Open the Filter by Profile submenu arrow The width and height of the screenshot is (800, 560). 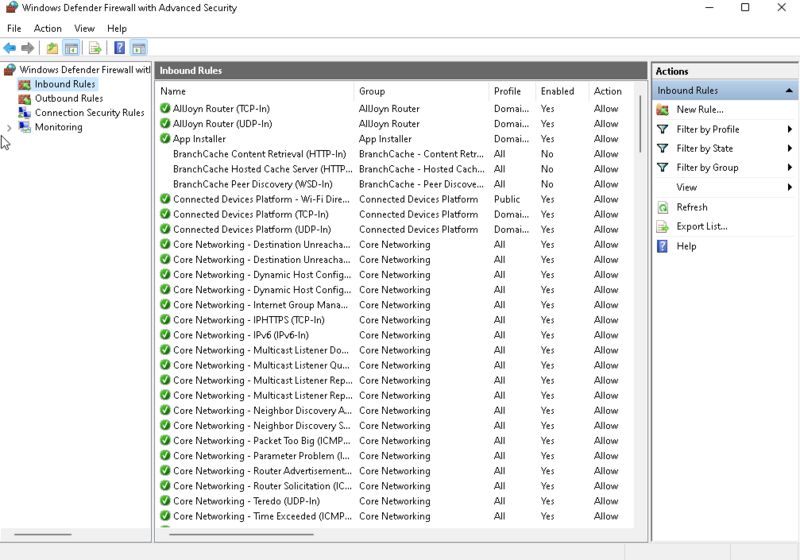click(789, 129)
